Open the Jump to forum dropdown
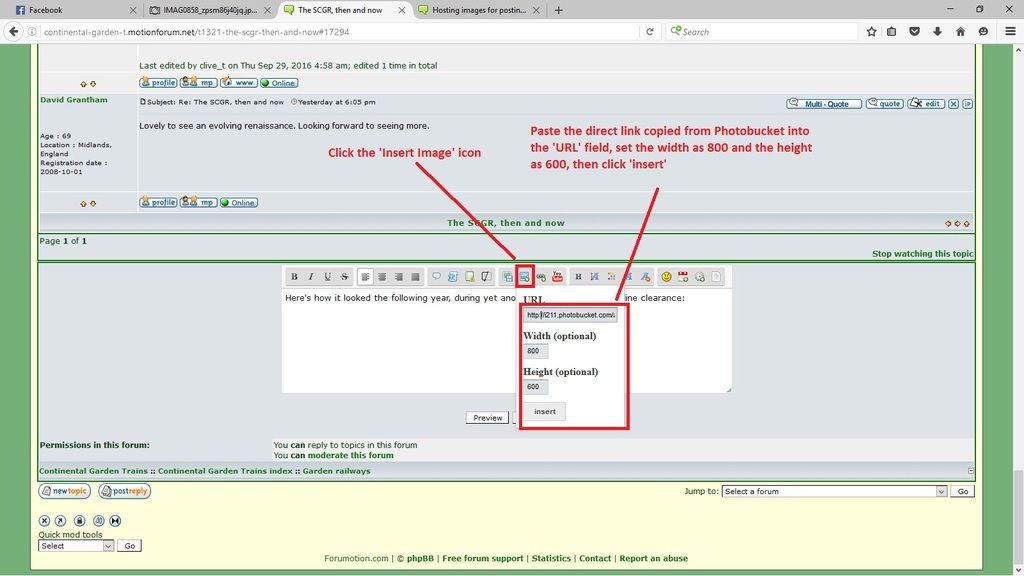The width and height of the screenshot is (1024, 576). tap(834, 491)
